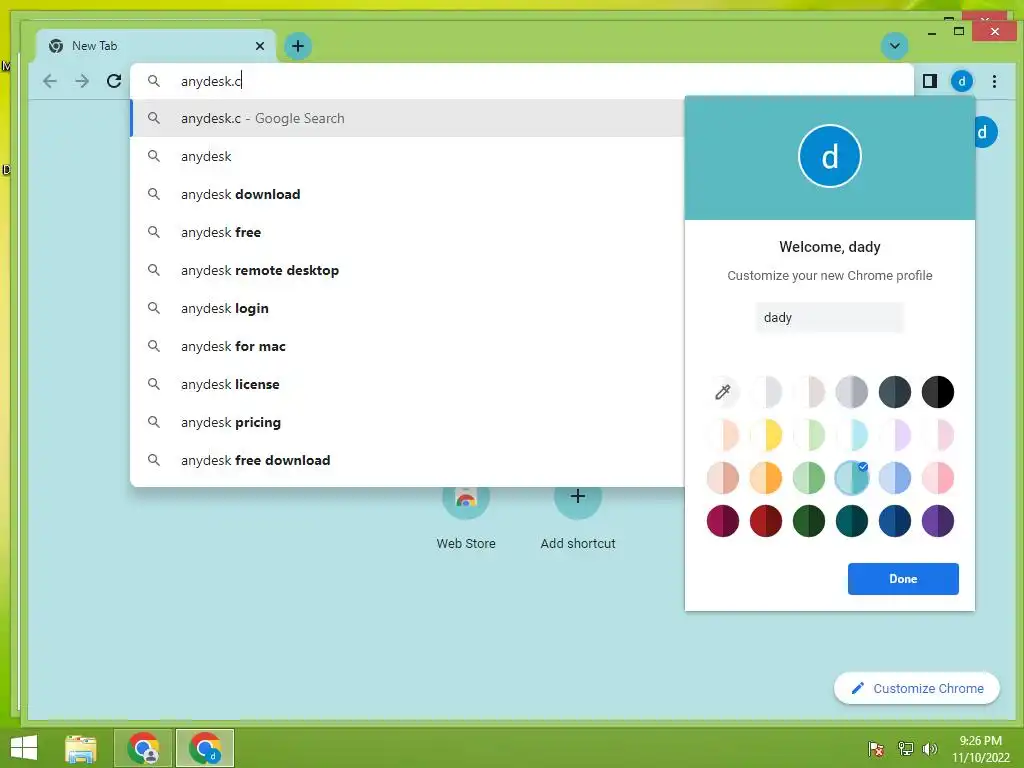Select the checked teal theme swatch

coord(851,478)
